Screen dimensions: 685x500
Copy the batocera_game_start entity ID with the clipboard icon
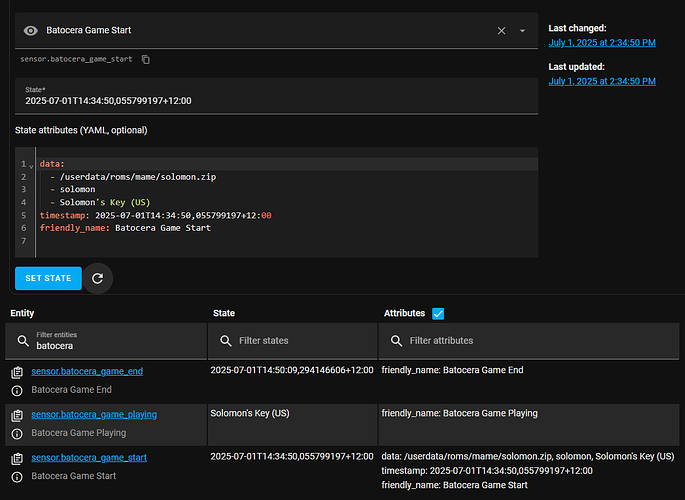[x=17, y=459]
